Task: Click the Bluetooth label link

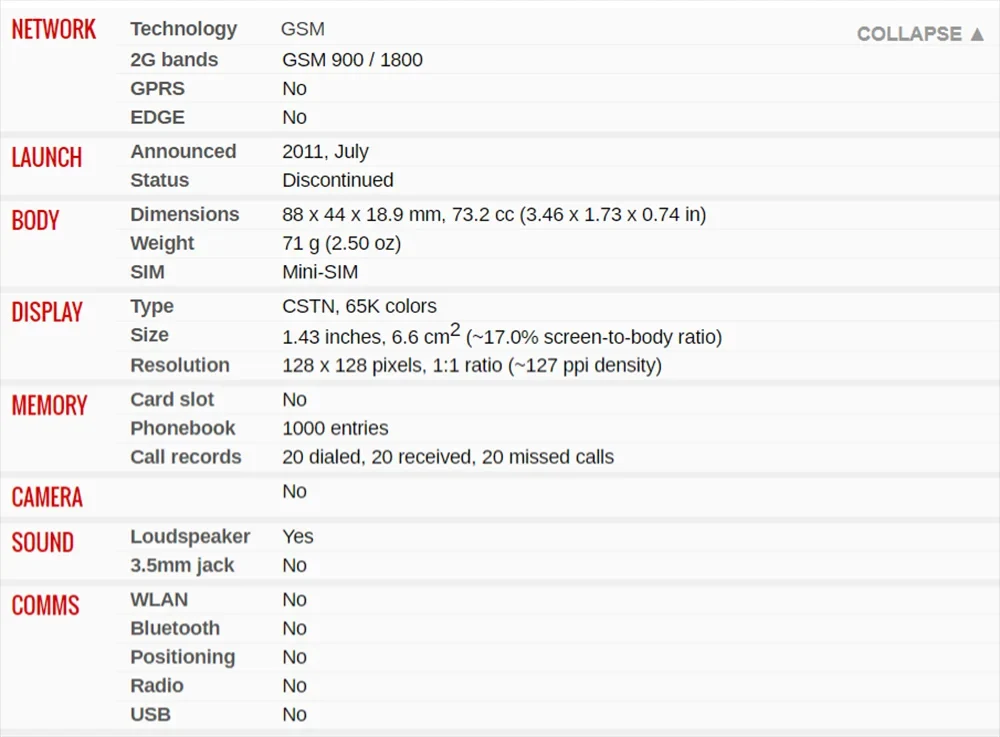Action: [175, 629]
